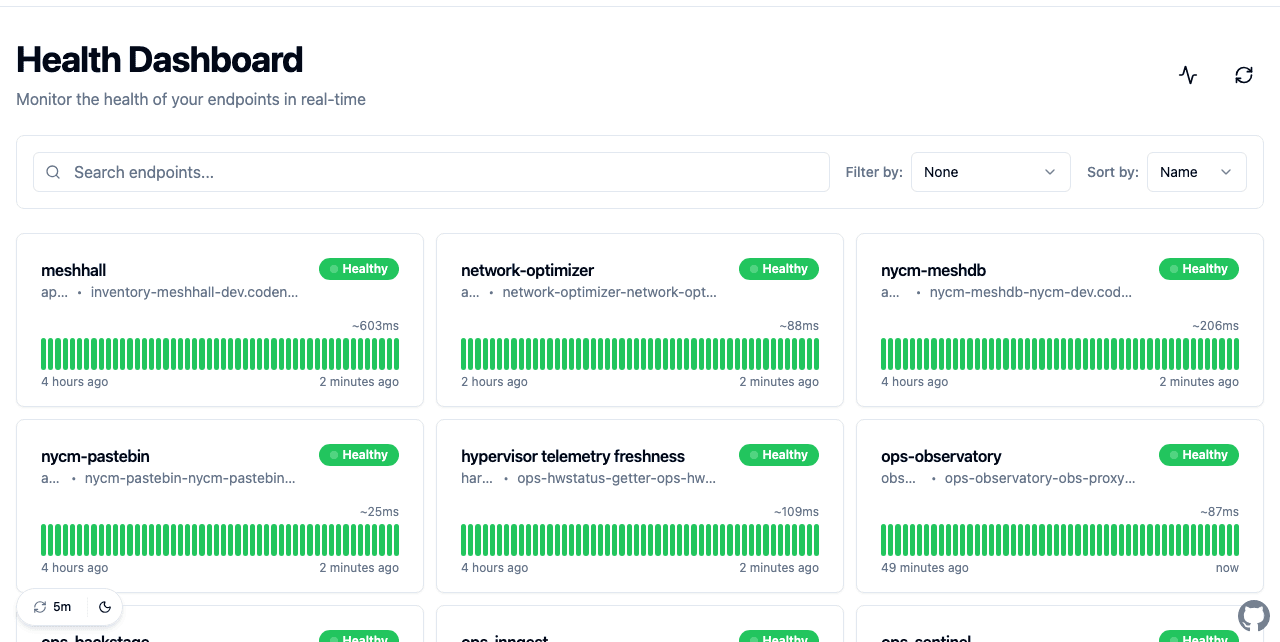The height and width of the screenshot is (642, 1280).
Task: Click the Health Dashboard heading
Action: tap(160, 60)
